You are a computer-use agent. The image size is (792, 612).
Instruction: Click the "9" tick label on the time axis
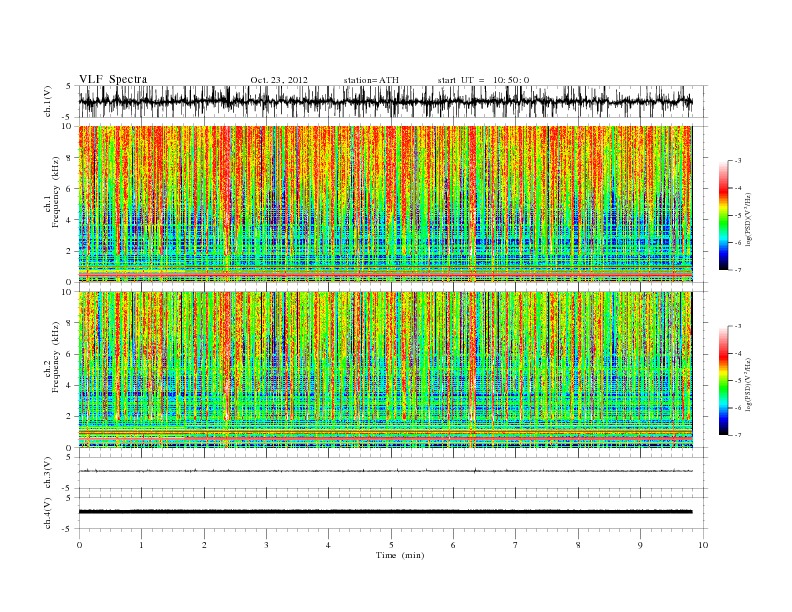(x=640, y=545)
